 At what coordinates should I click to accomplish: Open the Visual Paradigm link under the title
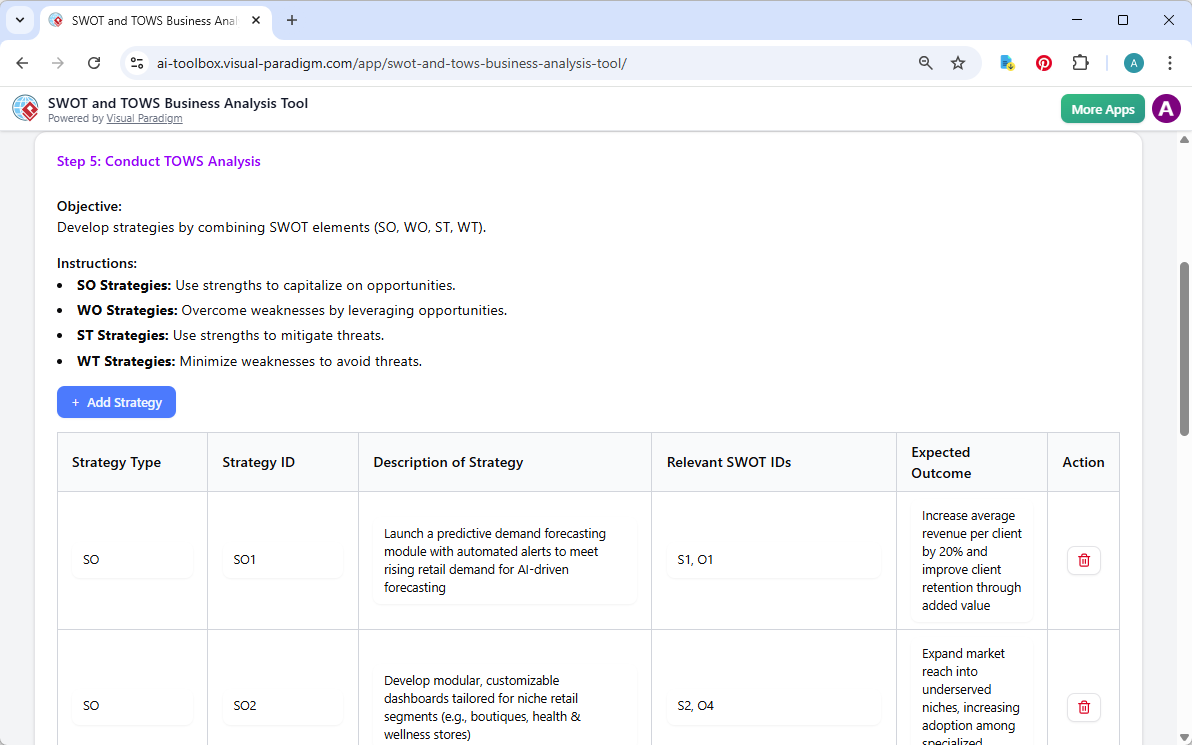144,118
